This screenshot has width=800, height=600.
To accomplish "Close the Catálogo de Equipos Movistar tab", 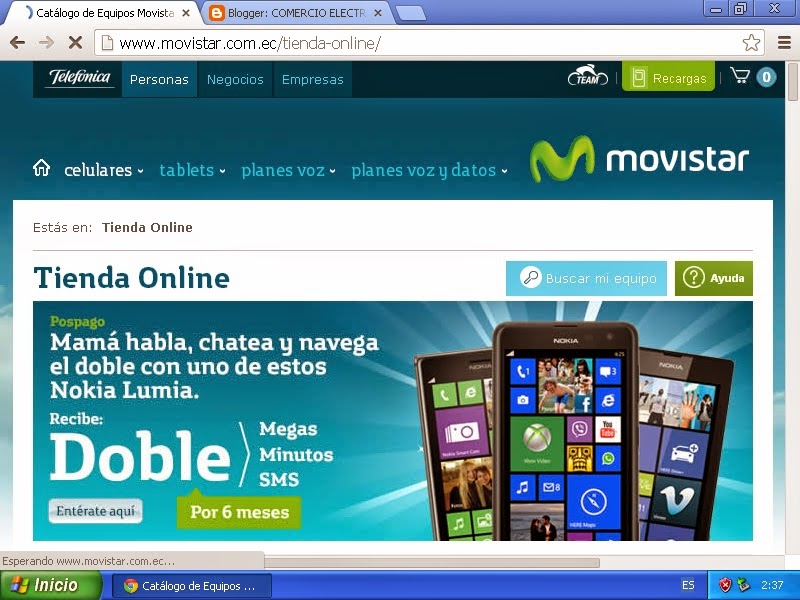I will click(x=186, y=13).
